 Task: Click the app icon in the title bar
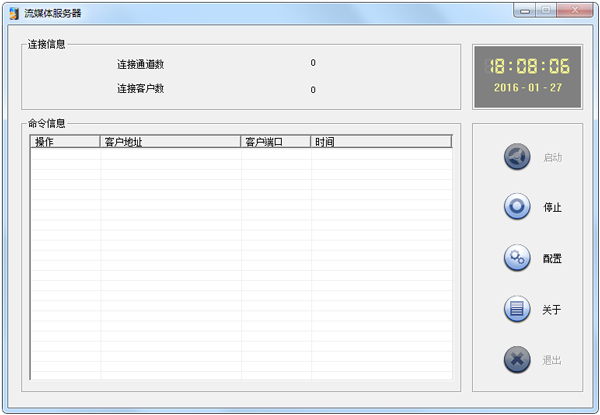(x=13, y=13)
